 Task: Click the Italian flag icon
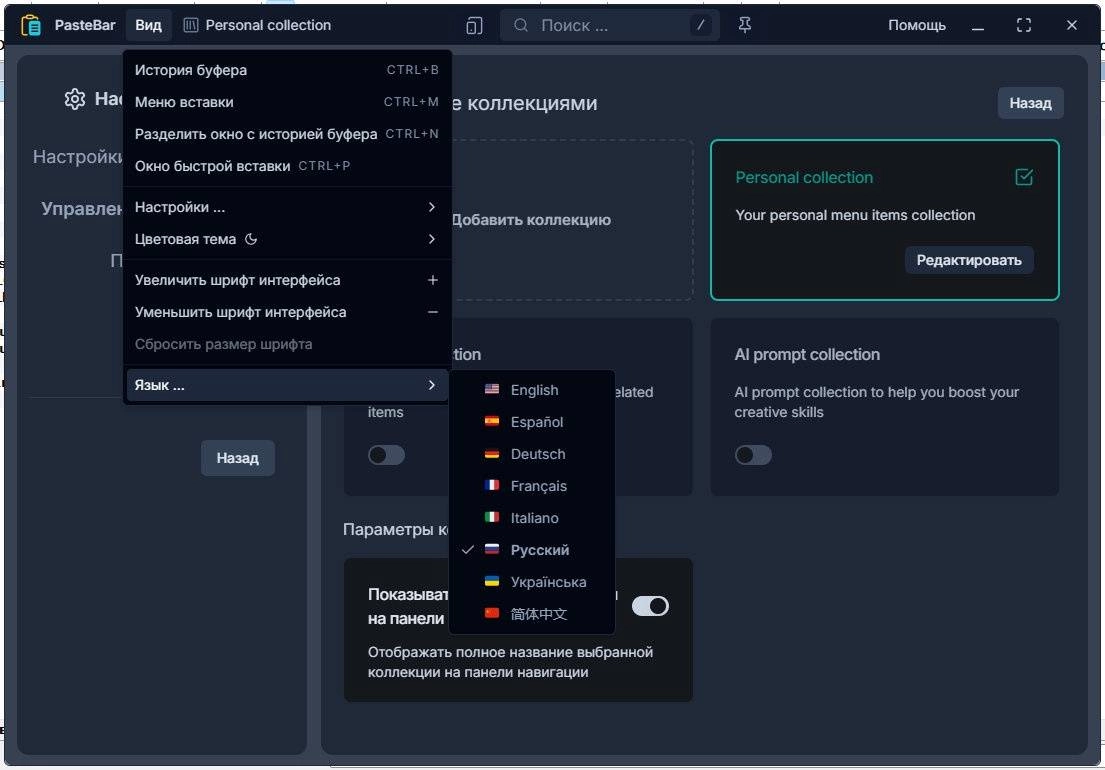click(492, 517)
